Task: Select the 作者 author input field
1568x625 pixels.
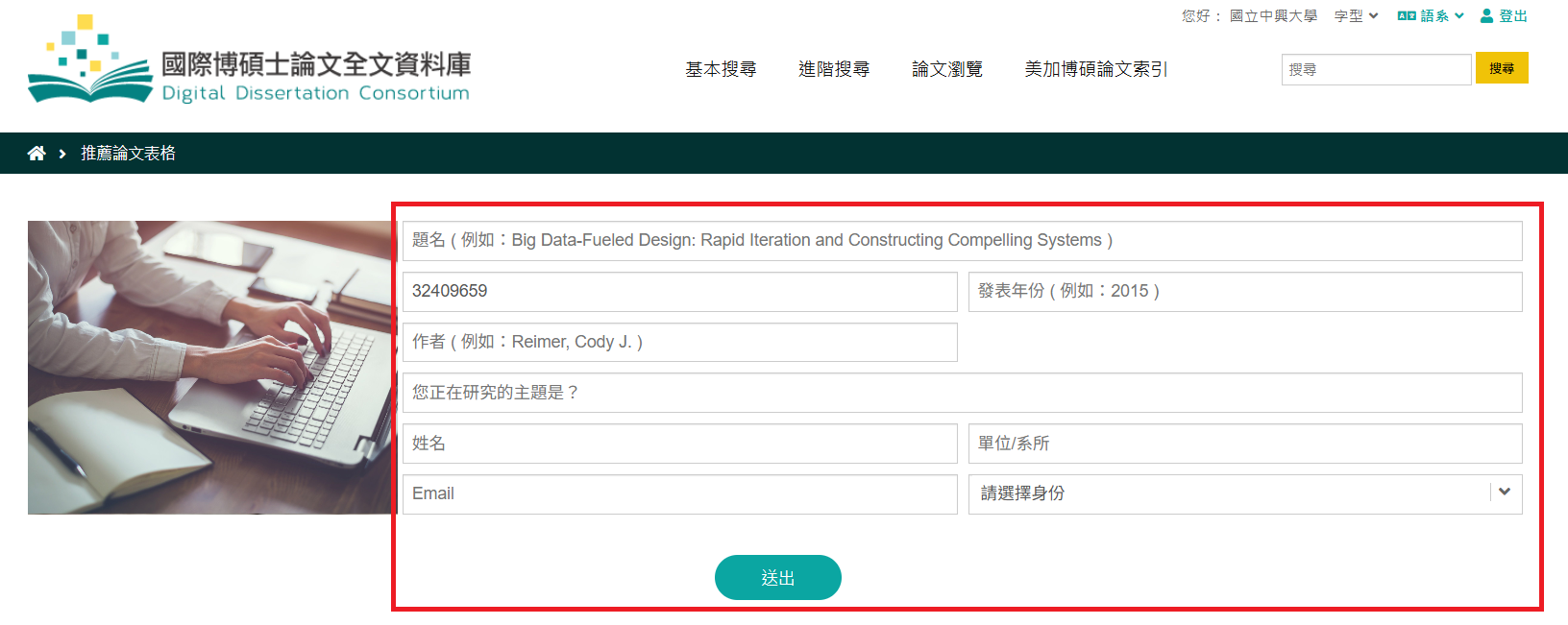Action: (x=679, y=342)
